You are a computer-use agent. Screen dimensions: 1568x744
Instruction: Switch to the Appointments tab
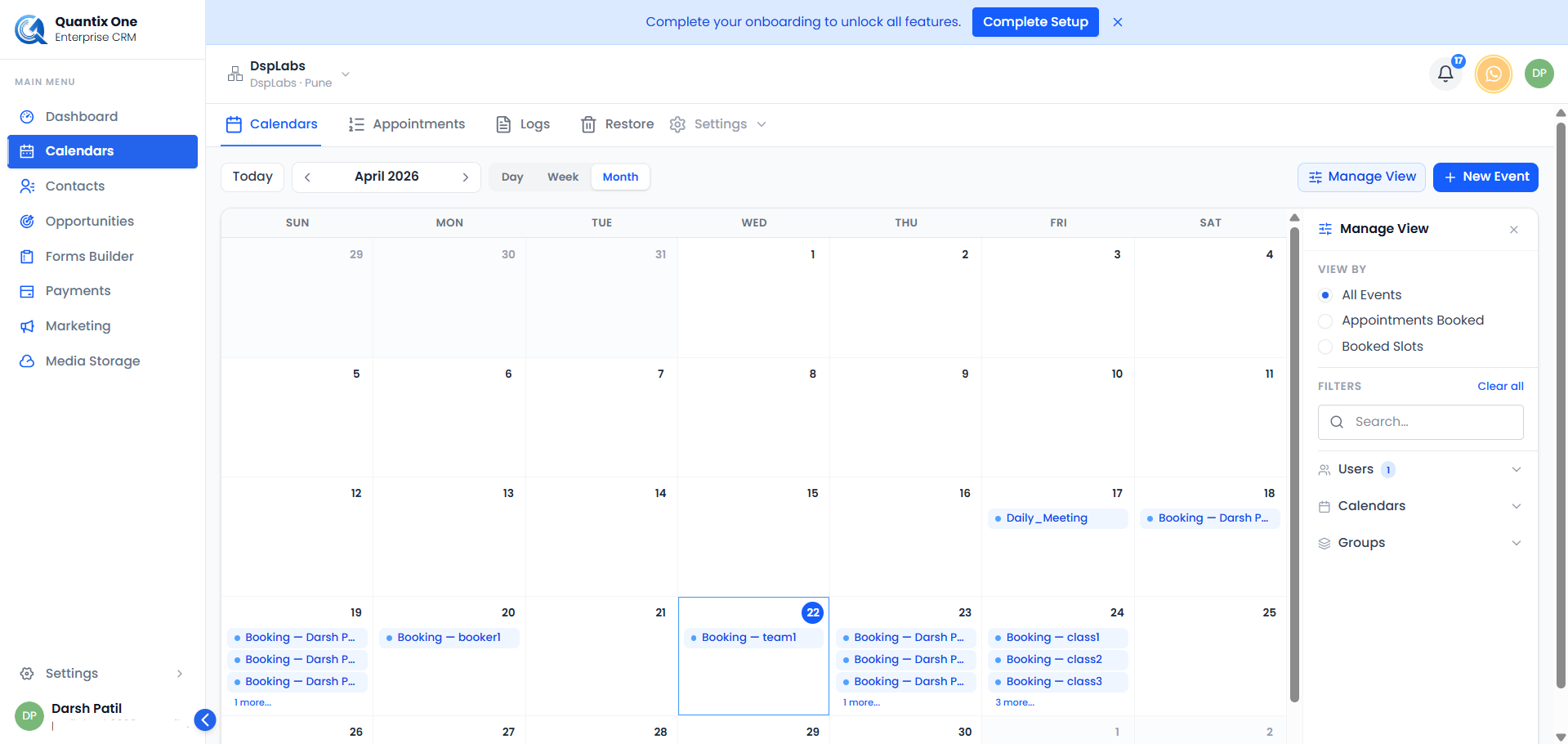coord(406,124)
